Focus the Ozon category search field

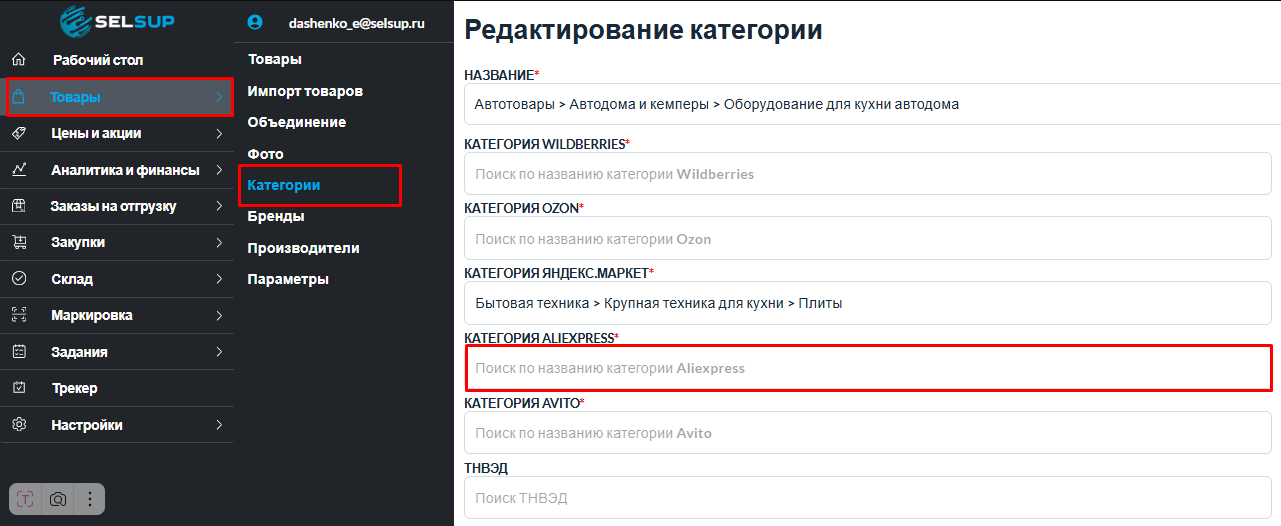868,238
